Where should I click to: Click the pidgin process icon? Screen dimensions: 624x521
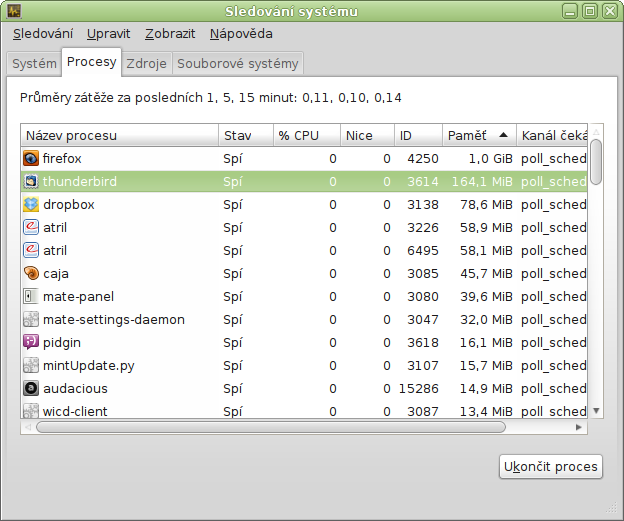pyautogui.click(x=31, y=342)
